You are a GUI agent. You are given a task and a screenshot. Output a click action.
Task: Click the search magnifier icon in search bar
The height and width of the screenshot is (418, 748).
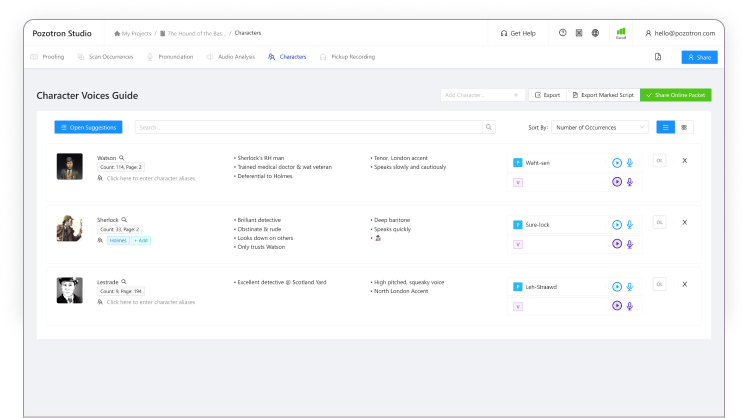488,127
